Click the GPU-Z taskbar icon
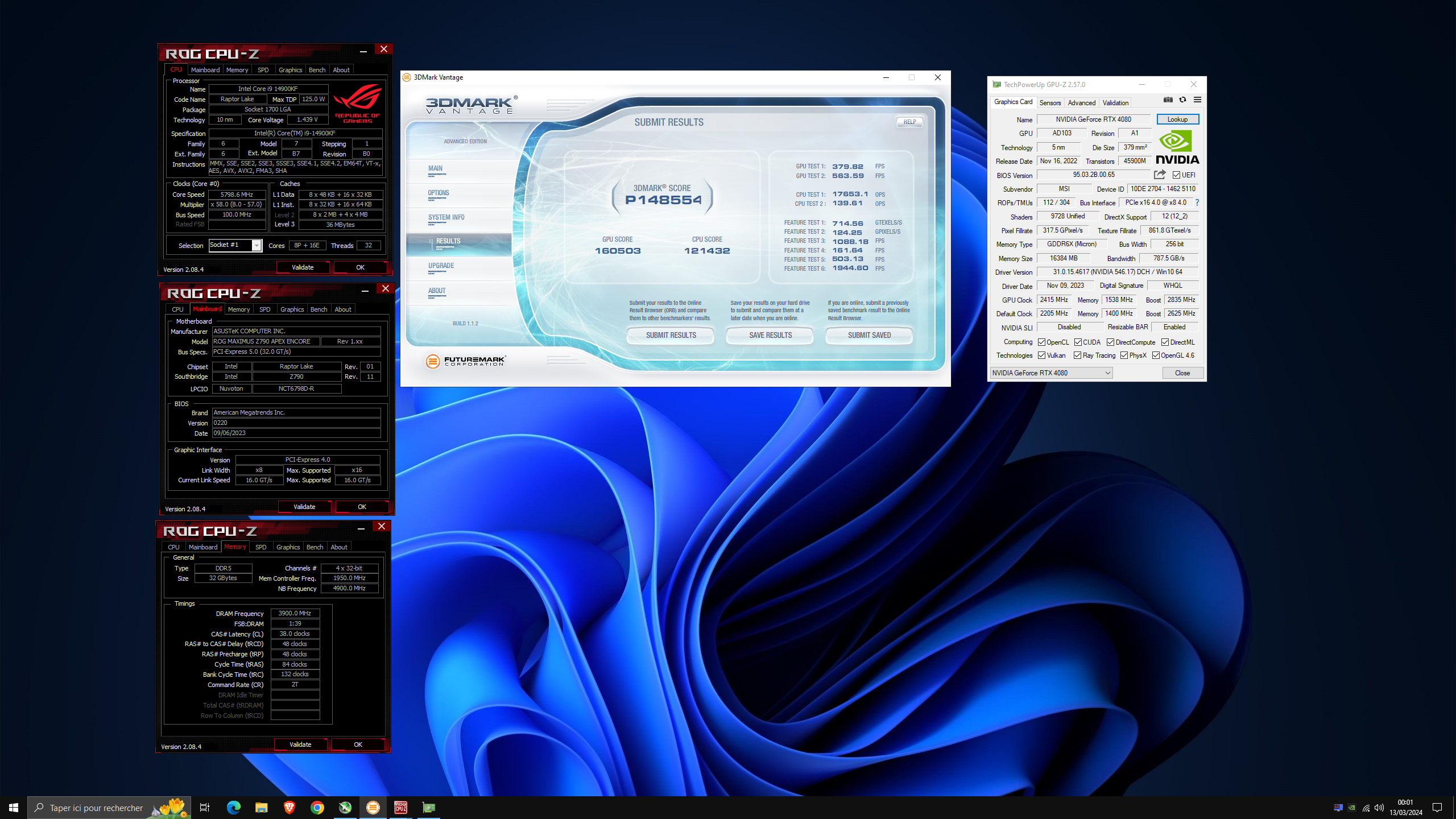This screenshot has width=1456, height=819. pyautogui.click(x=429, y=808)
